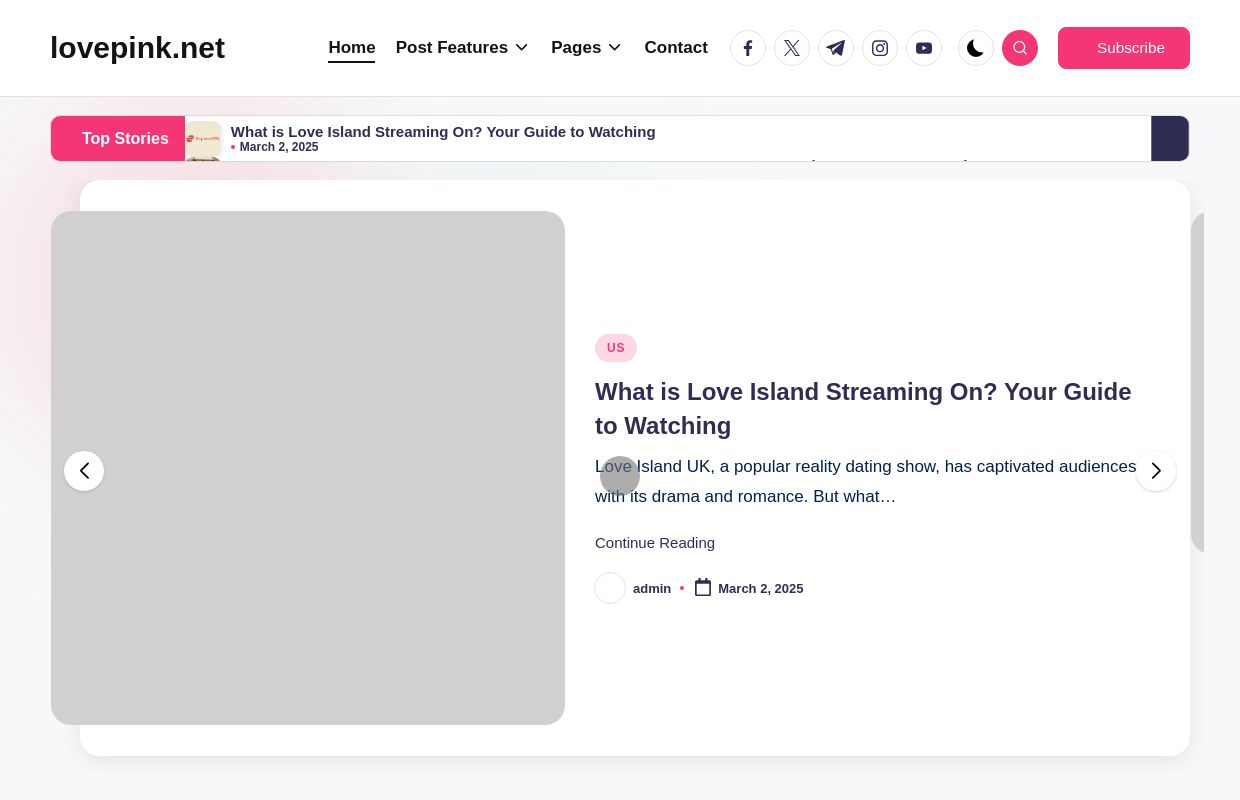
Task: Open the admin author link
Action: [x=652, y=588]
